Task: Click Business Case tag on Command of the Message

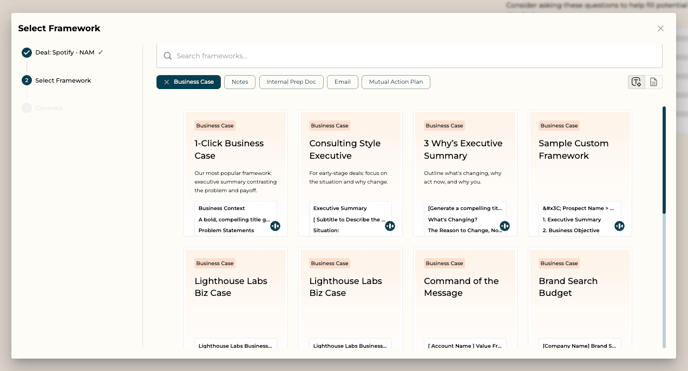Action: coord(444,264)
